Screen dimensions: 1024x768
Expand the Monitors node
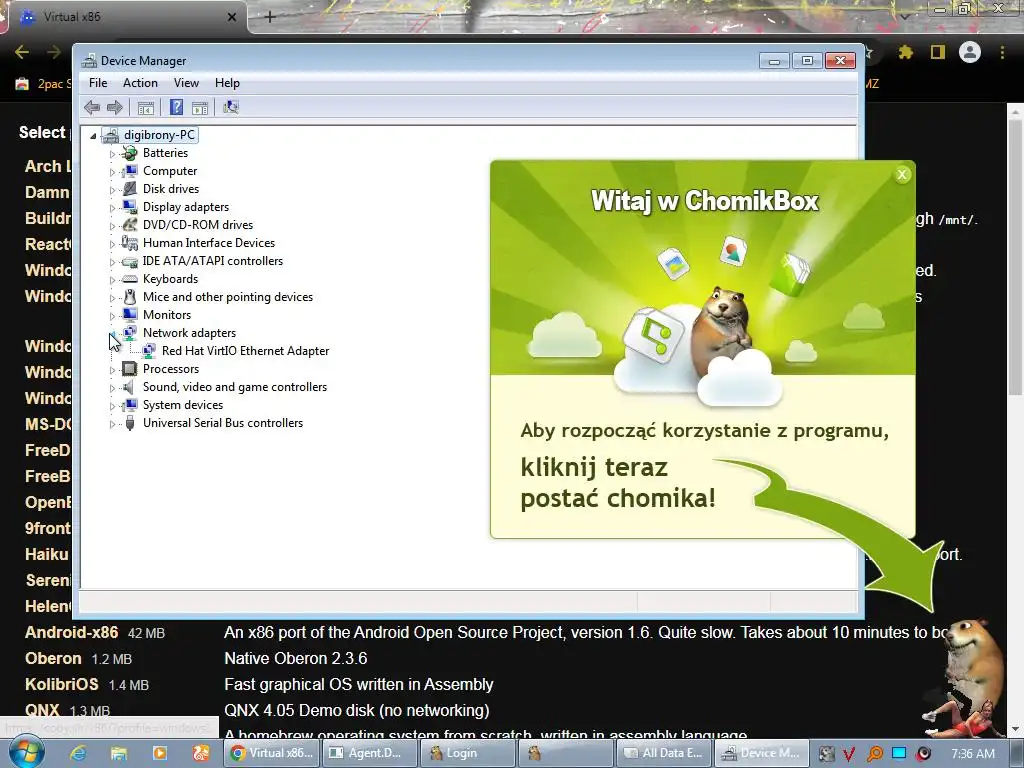(112, 316)
